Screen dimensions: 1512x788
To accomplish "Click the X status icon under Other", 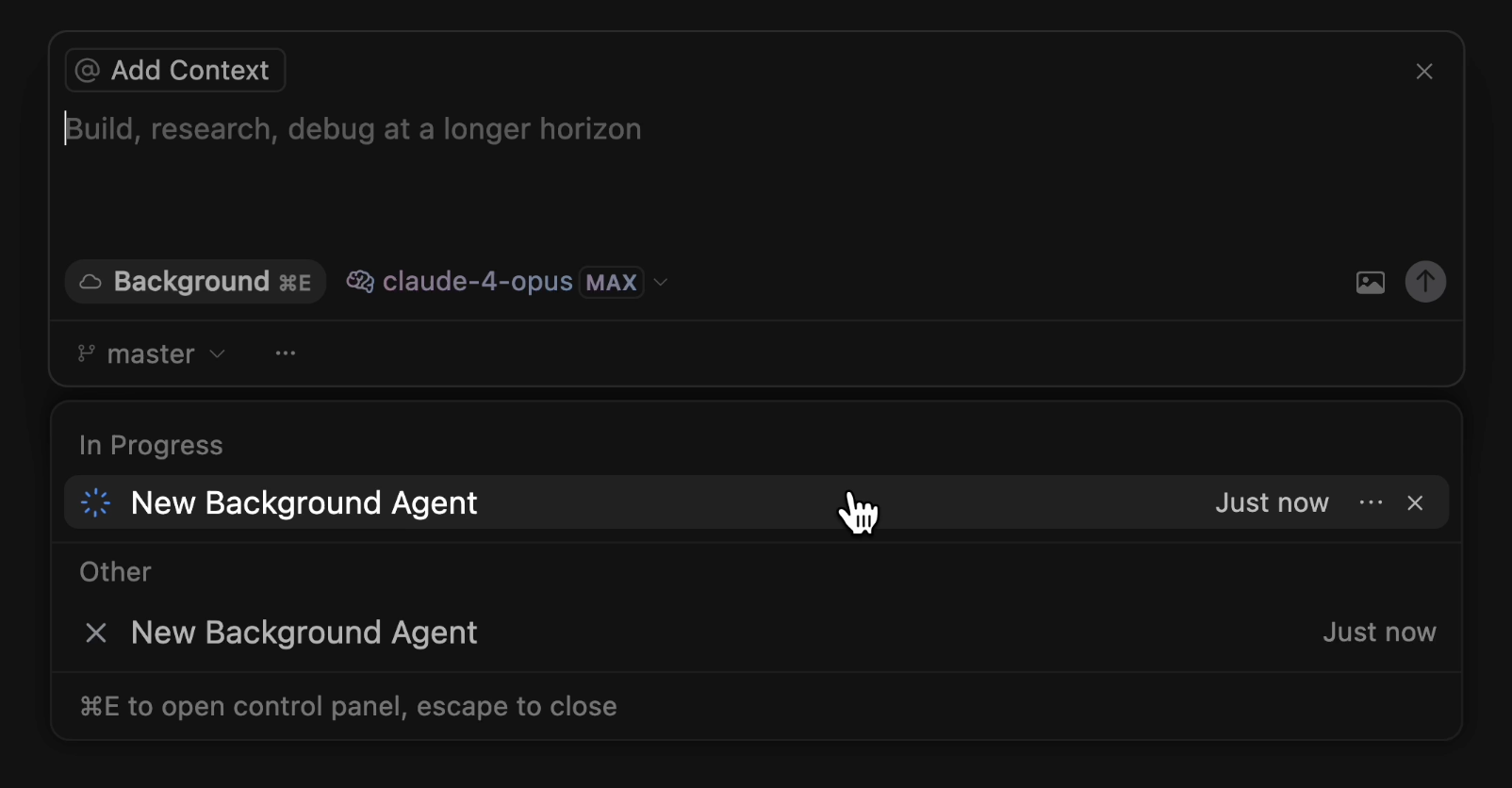I will pyautogui.click(x=96, y=632).
